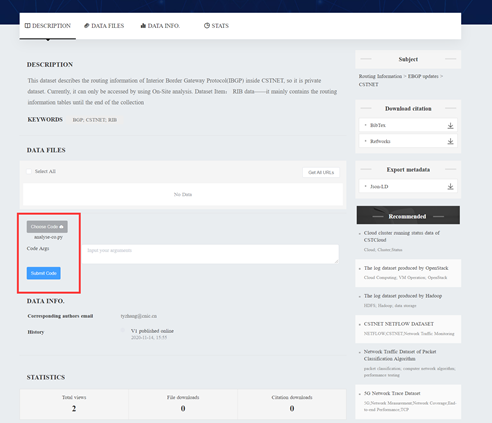Toggle the Select All checkbox
Image resolution: width=492 pixels, height=423 pixels.
point(29,171)
